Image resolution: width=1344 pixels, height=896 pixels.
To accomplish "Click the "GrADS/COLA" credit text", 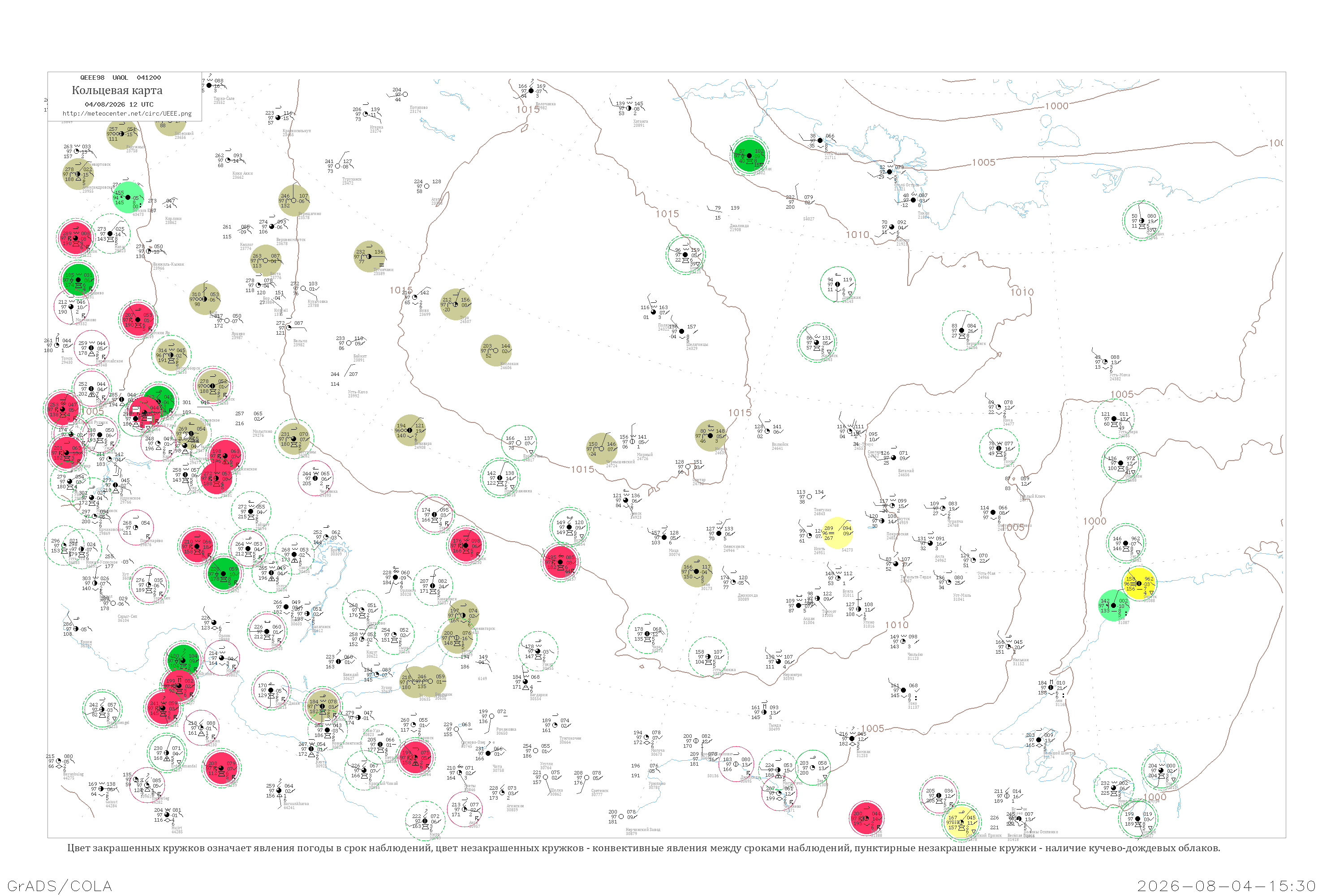I will 60,886.
